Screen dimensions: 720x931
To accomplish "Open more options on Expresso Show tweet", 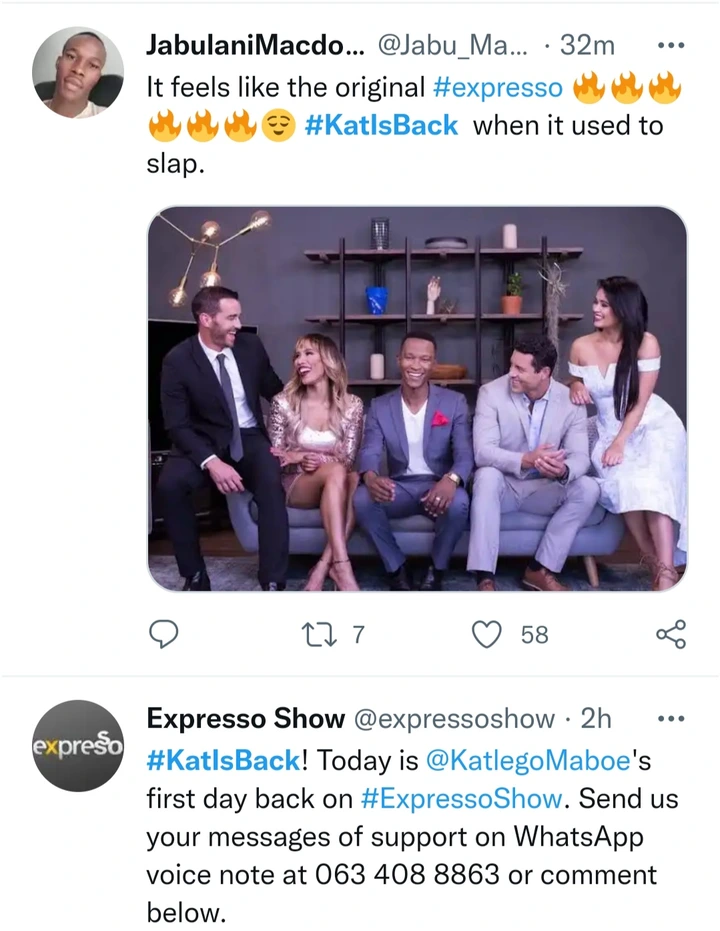I will click(x=671, y=719).
